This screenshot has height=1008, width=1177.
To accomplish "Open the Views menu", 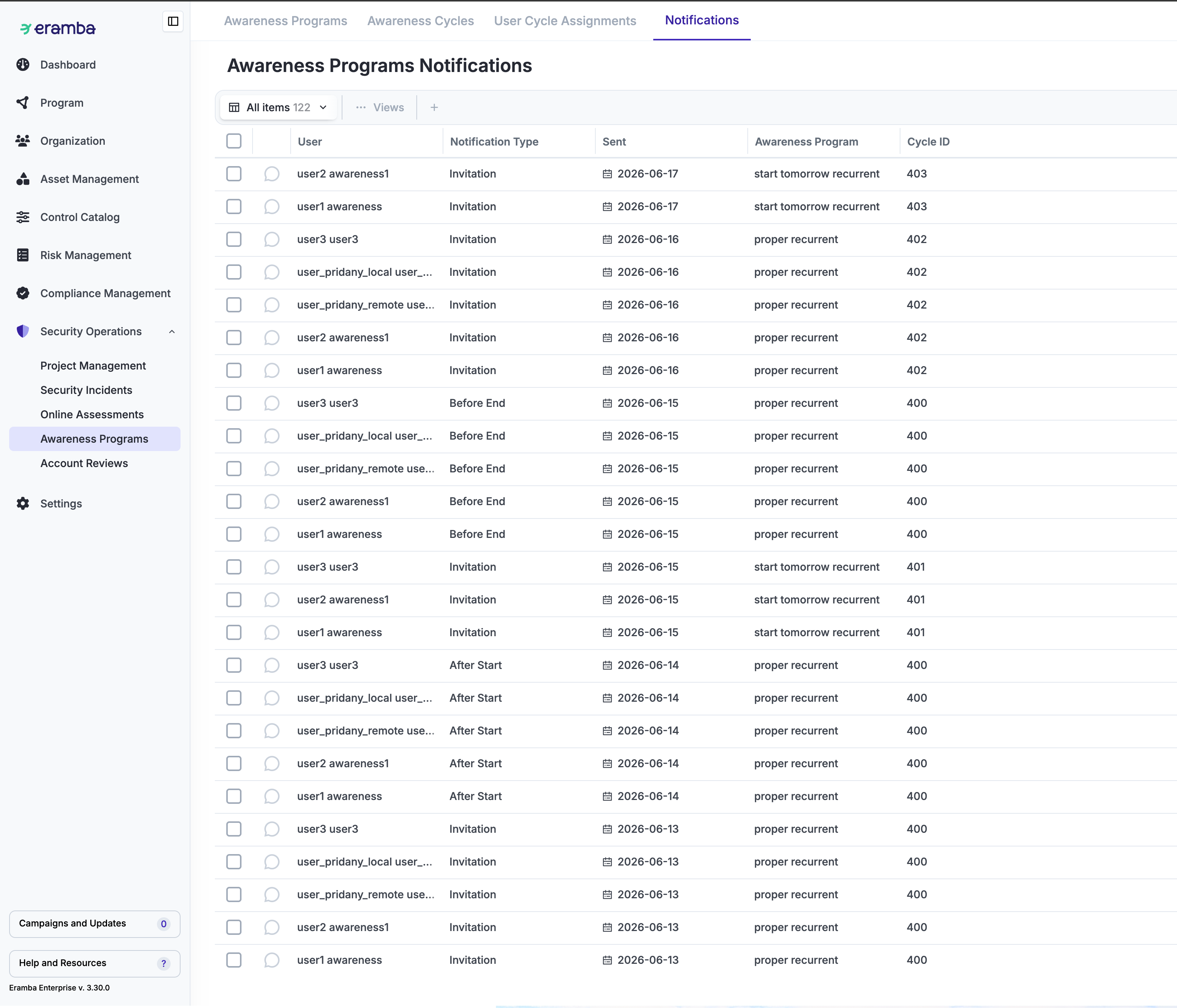I will point(379,107).
